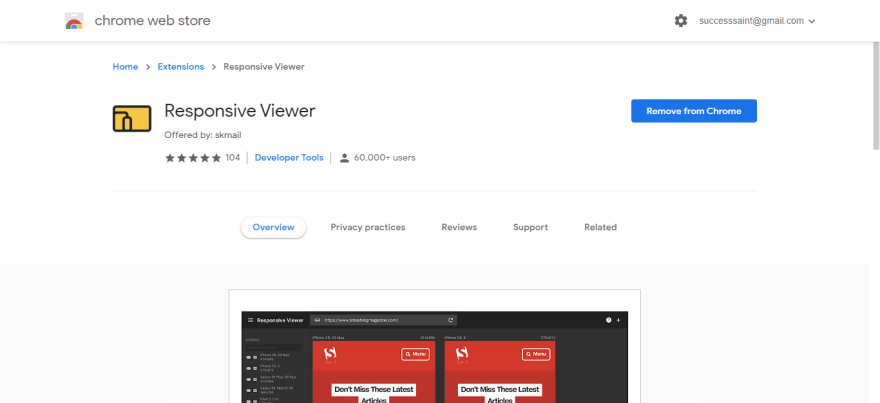Click the person icon beside 60,000+ users
Viewport: 880px width, 403px height.
pyautogui.click(x=345, y=158)
